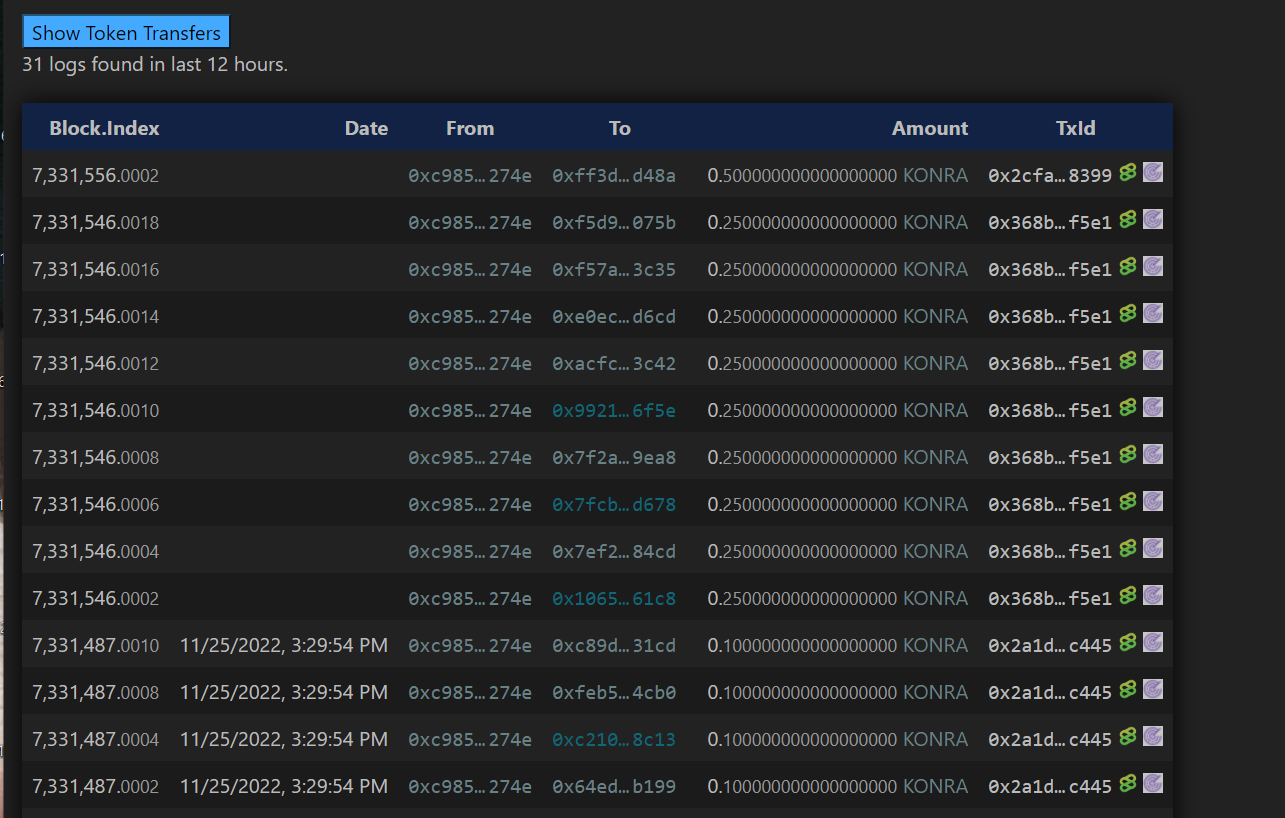Click the Block.Index column header
This screenshot has height=818, width=1285.
pos(104,128)
